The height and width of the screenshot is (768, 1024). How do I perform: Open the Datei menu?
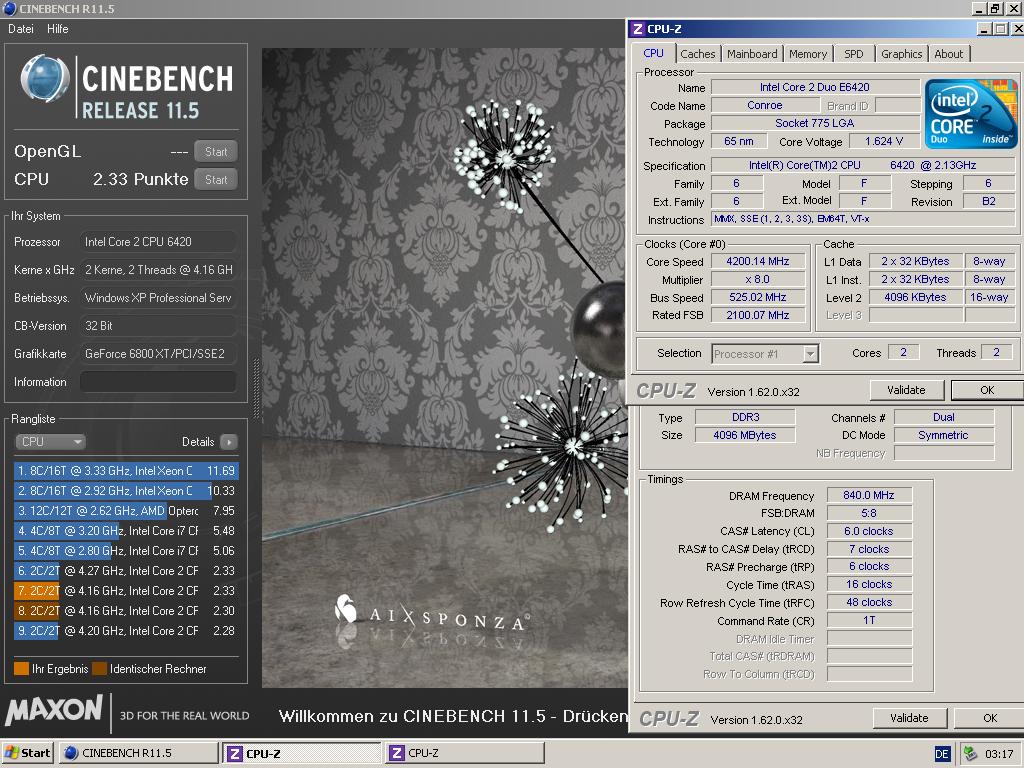click(x=21, y=29)
